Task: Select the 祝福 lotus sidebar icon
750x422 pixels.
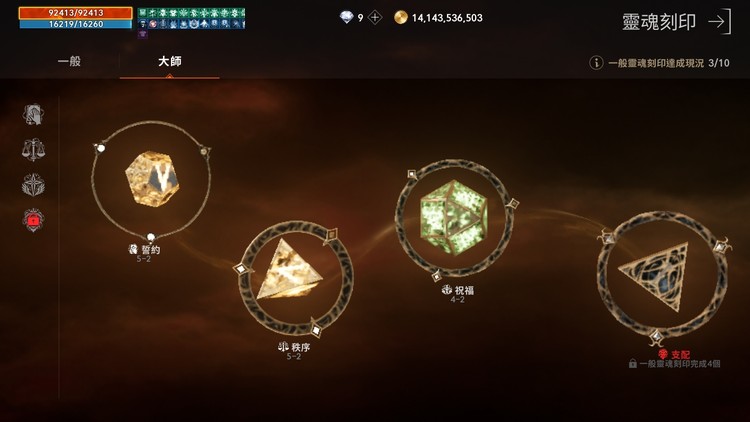Action: [33, 185]
